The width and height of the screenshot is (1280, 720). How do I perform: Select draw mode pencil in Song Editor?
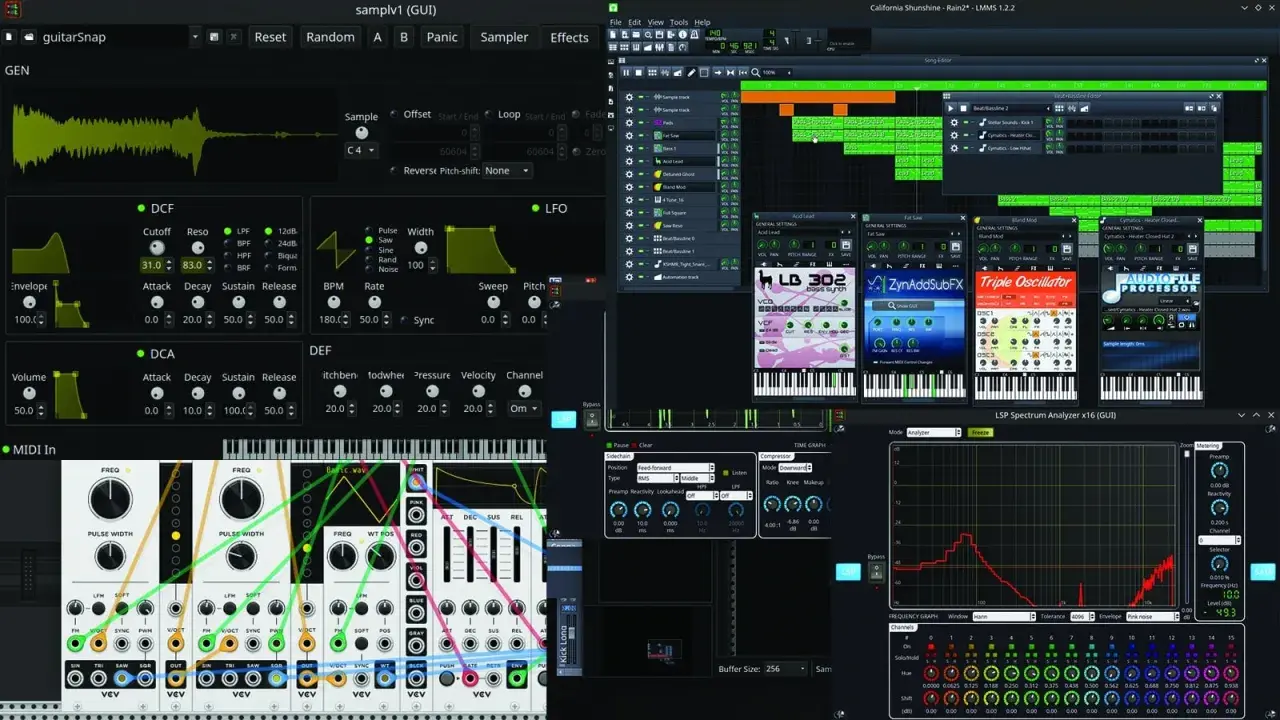(691, 72)
